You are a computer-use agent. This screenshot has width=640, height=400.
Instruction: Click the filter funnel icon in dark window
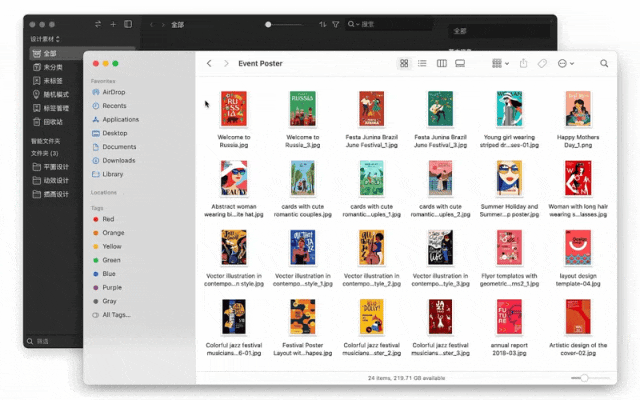tap(336, 24)
